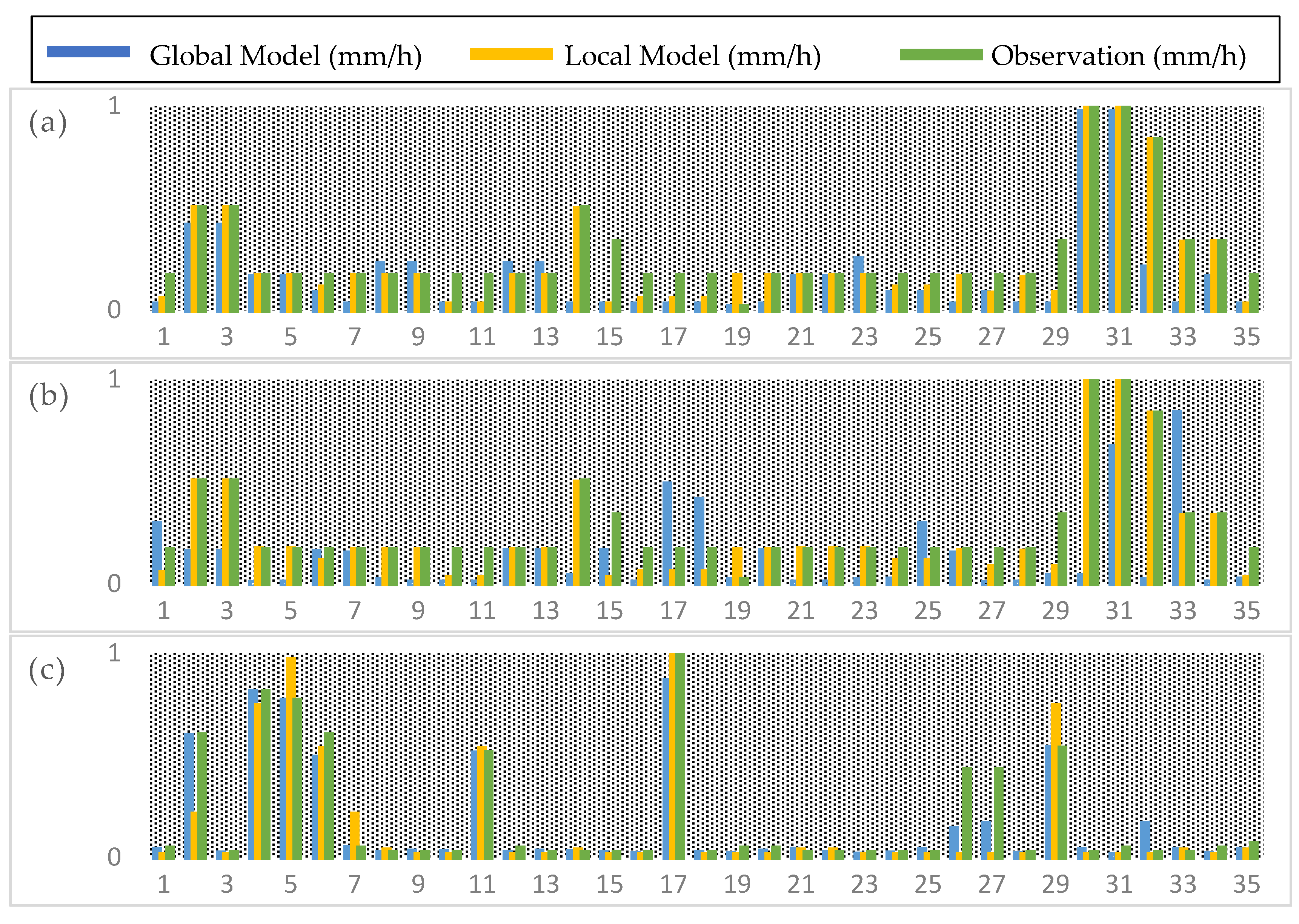Click x-axis label 1 in panel (b)

tap(164, 610)
